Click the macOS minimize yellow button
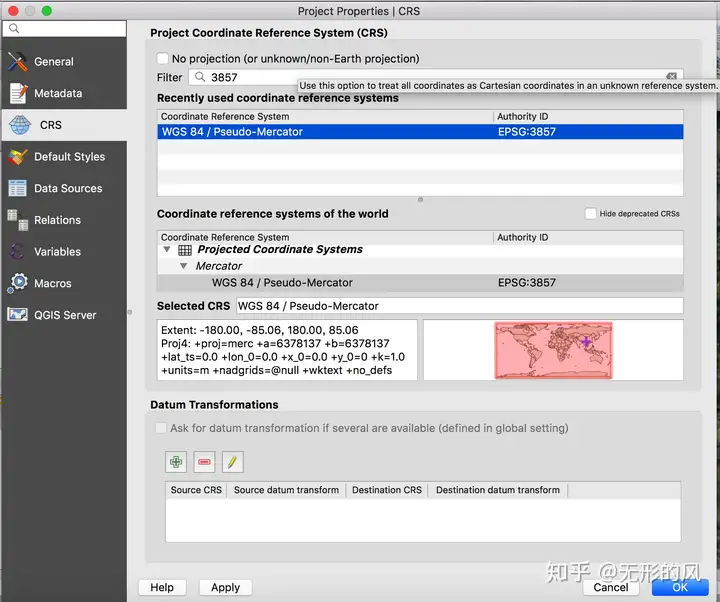Viewport: 720px width, 602px height. tap(30, 11)
